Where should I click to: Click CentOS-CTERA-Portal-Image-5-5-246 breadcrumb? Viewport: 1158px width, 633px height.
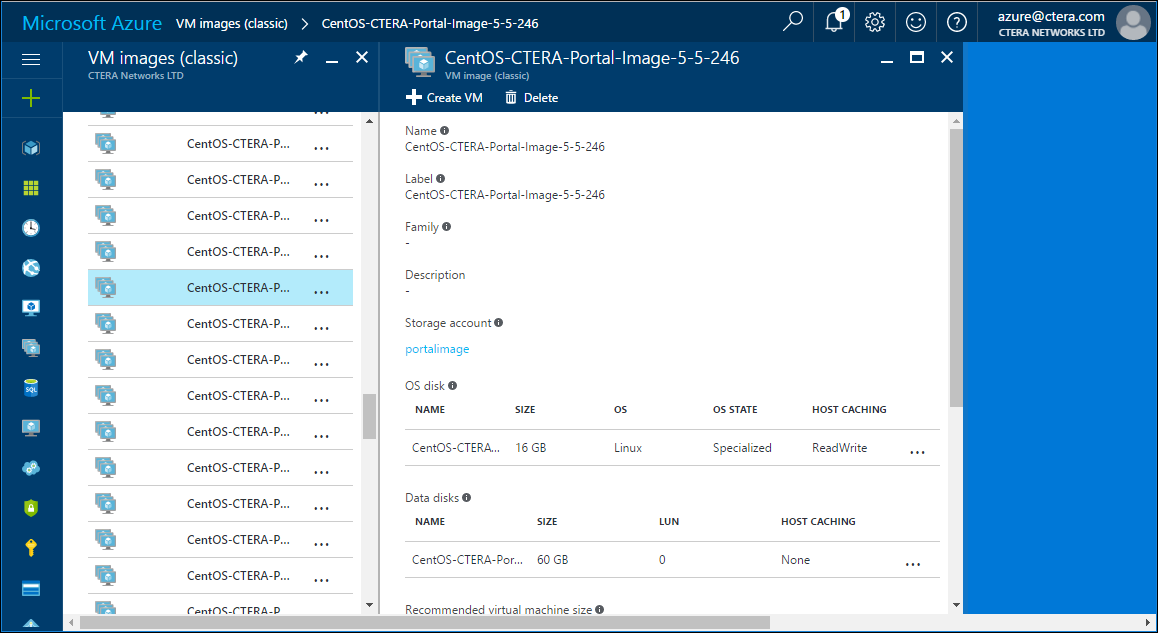click(x=430, y=24)
